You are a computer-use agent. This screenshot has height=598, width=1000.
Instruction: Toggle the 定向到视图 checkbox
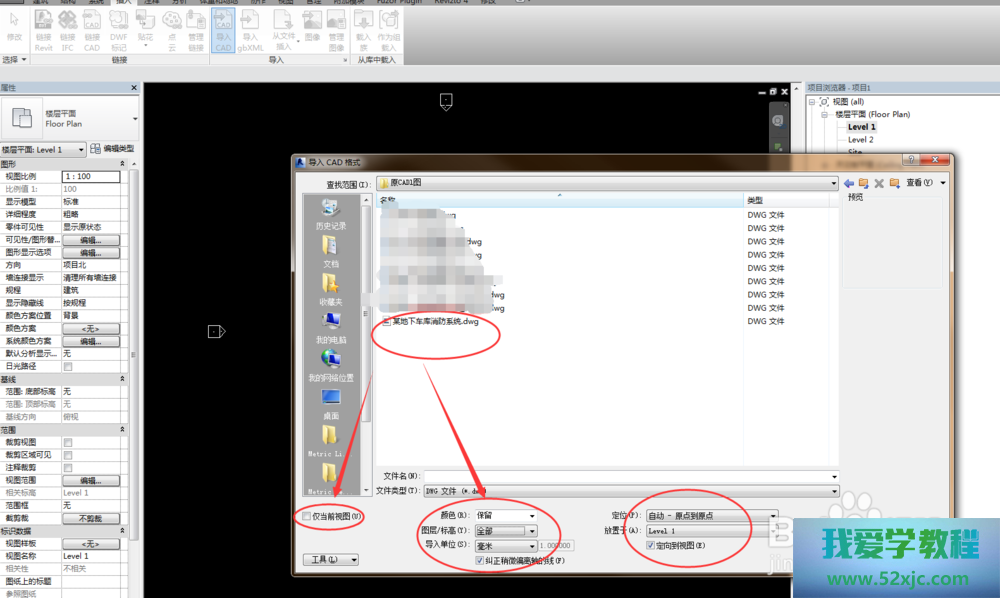click(651, 545)
